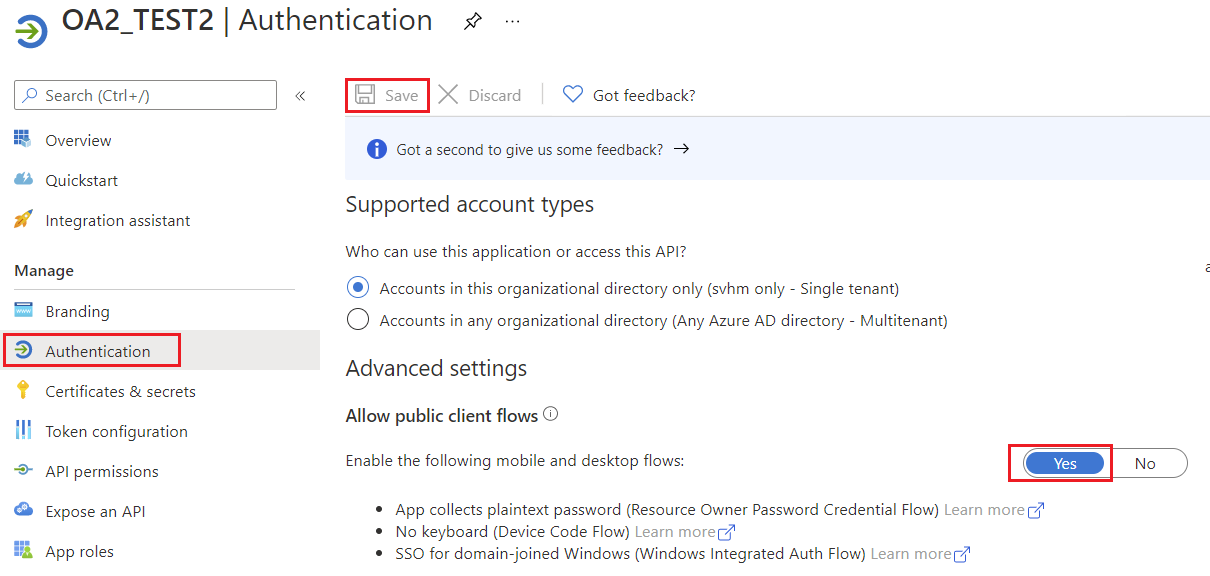Click the Got feedback heart icon
Image resolution: width=1210 pixels, height=576 pixels.
572,95
